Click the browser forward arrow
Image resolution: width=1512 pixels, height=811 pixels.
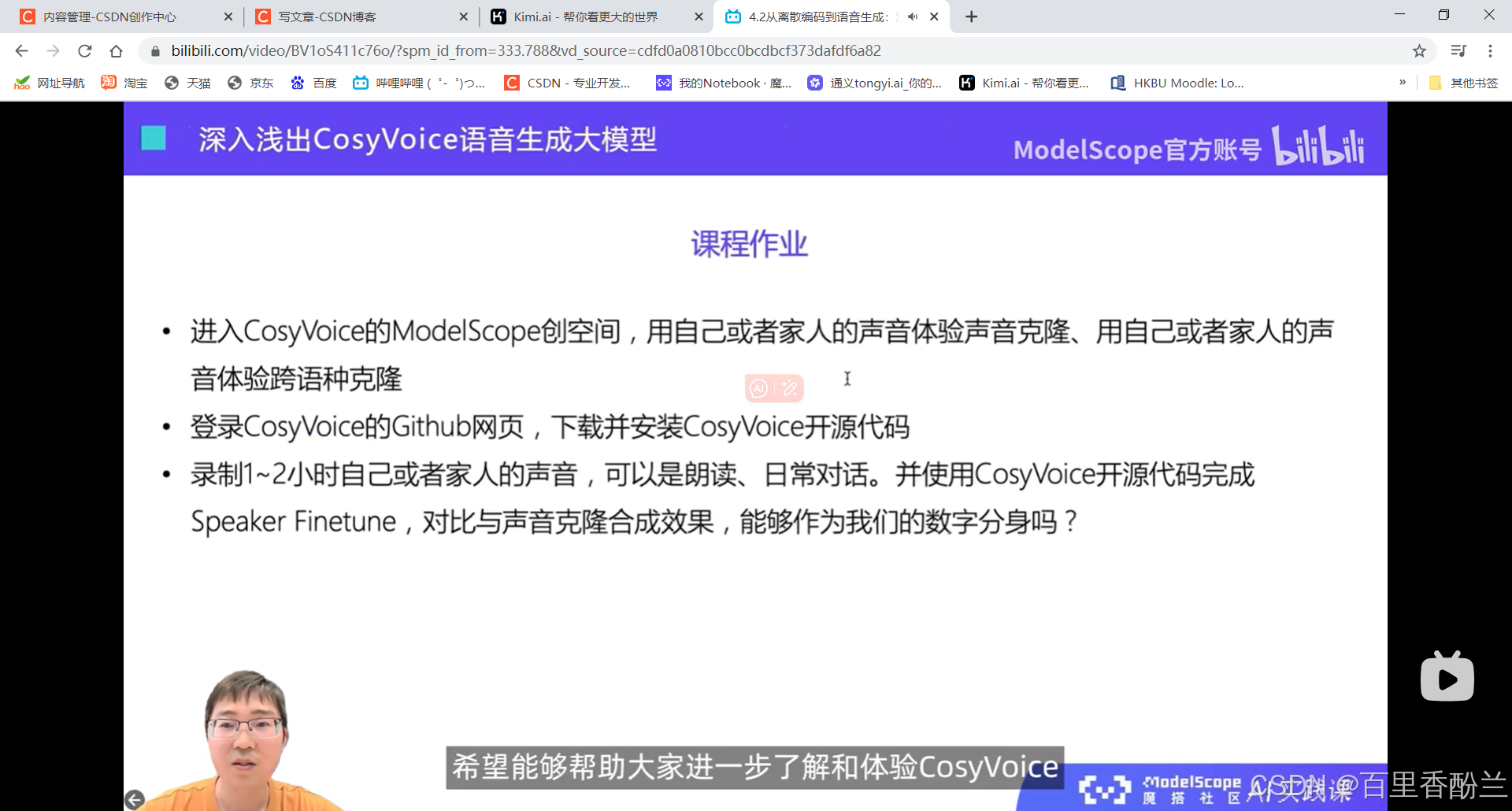pyautogui.click(x=53, y=51)
